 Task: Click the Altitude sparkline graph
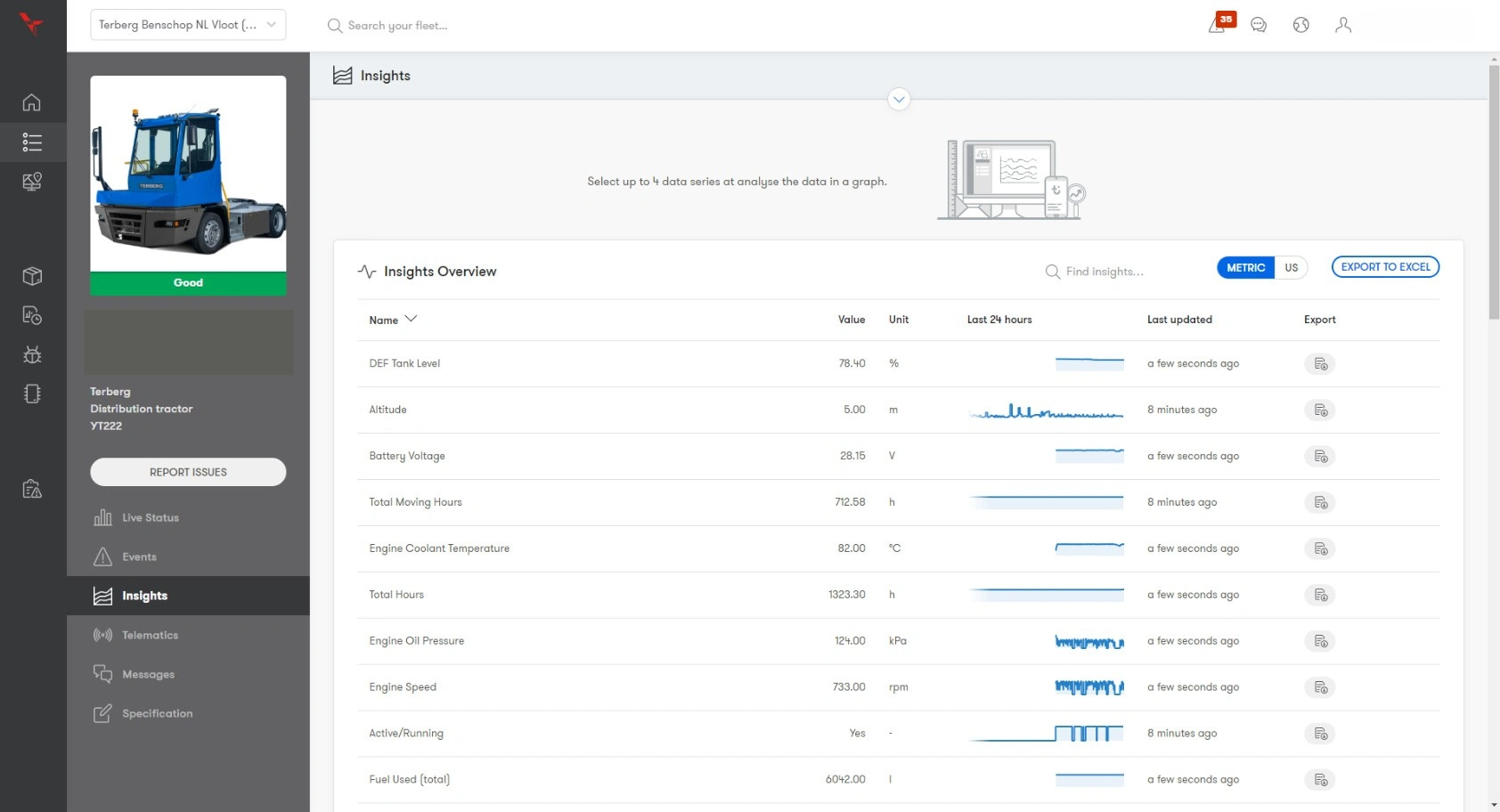[1046, 411]
